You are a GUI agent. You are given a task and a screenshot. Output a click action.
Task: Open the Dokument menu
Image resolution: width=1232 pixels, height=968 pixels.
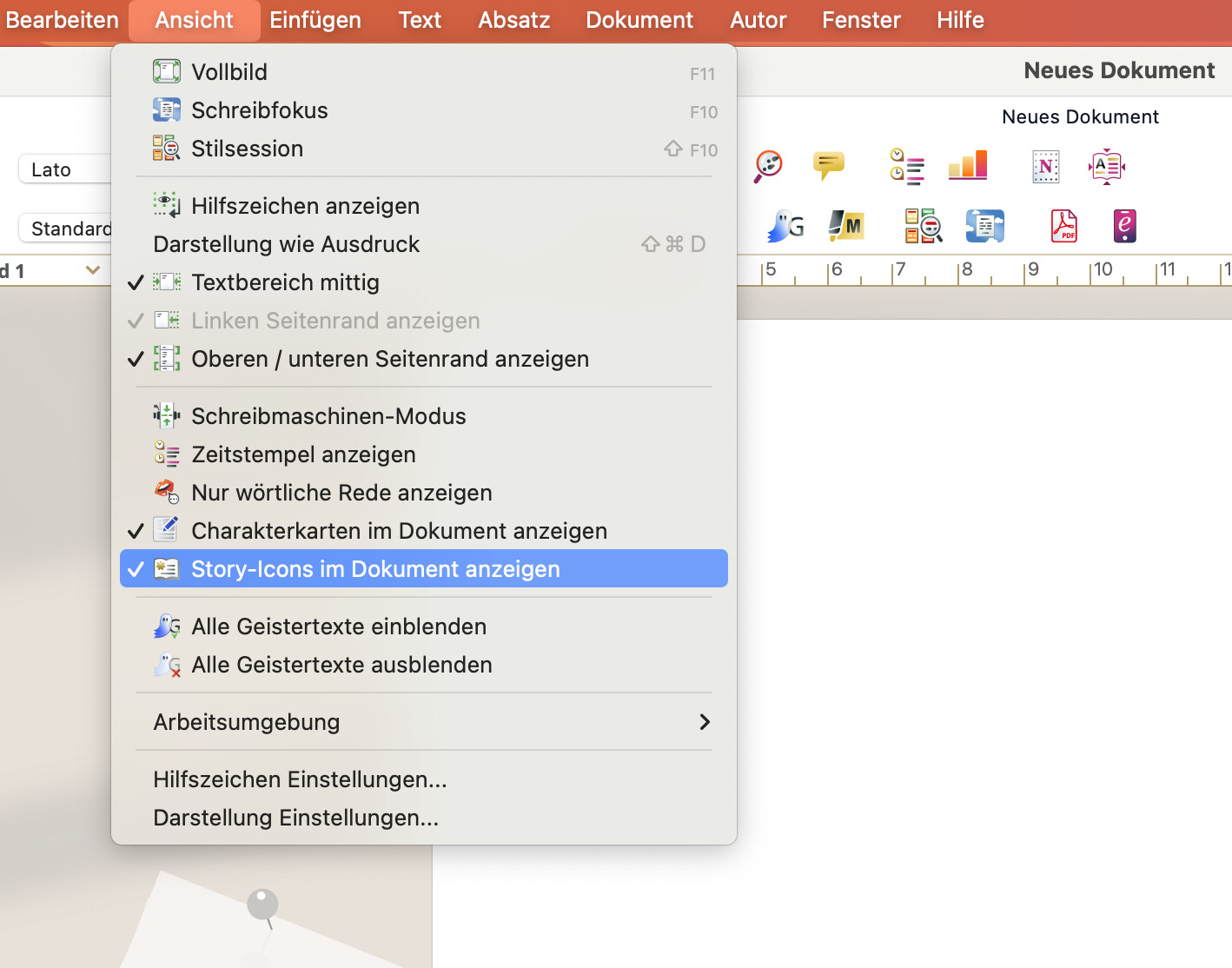(639, 20)
